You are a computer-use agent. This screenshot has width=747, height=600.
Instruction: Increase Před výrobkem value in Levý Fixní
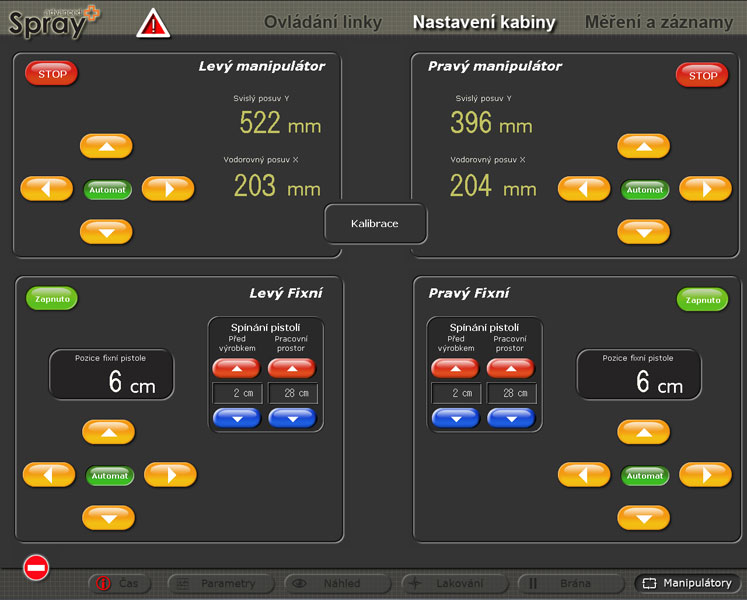pyautogui.click(x=235, y=368)
